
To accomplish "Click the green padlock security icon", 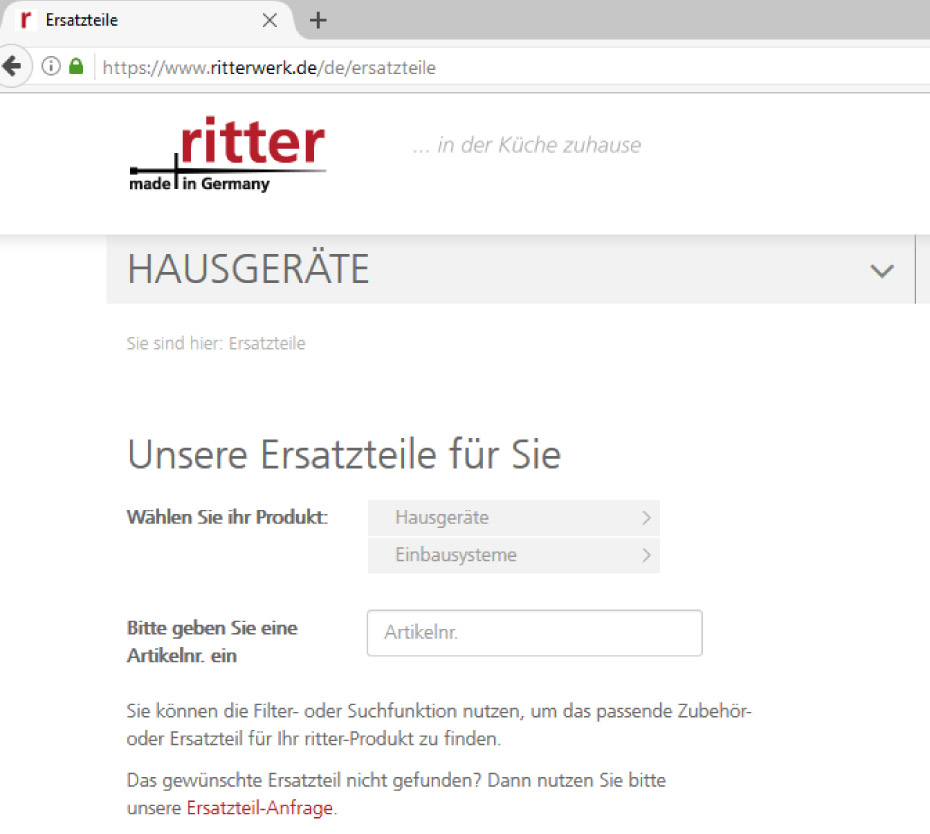I will (75, 67).
